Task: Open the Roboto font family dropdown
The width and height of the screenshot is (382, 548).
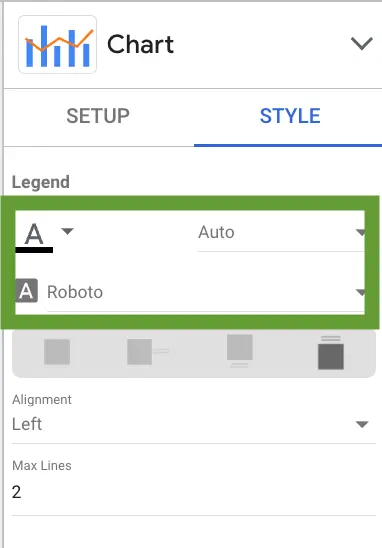Action: pos(206,293)
